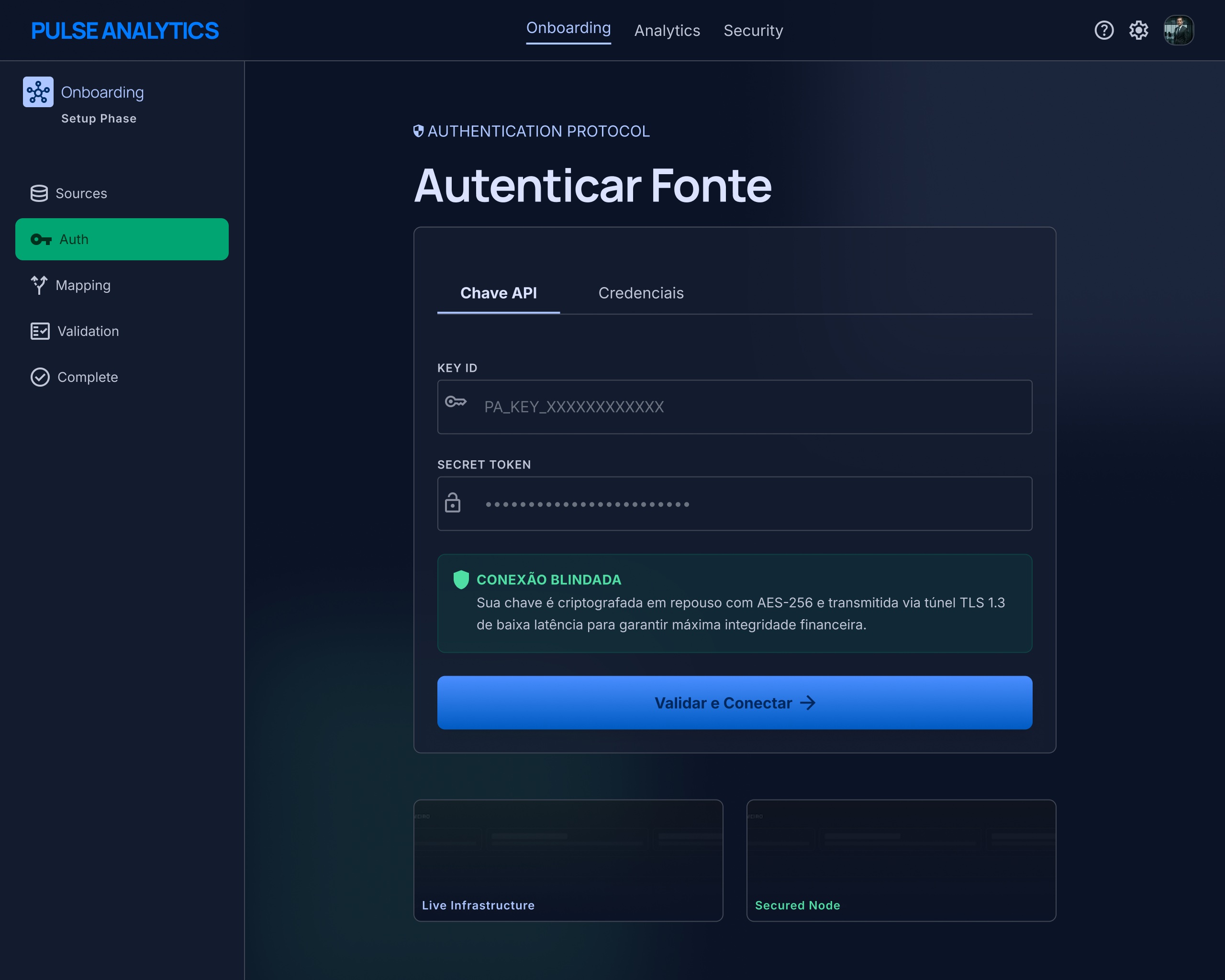Click the Onboarding sidebar heading
1225x980 pixels.
coord(102,92)
